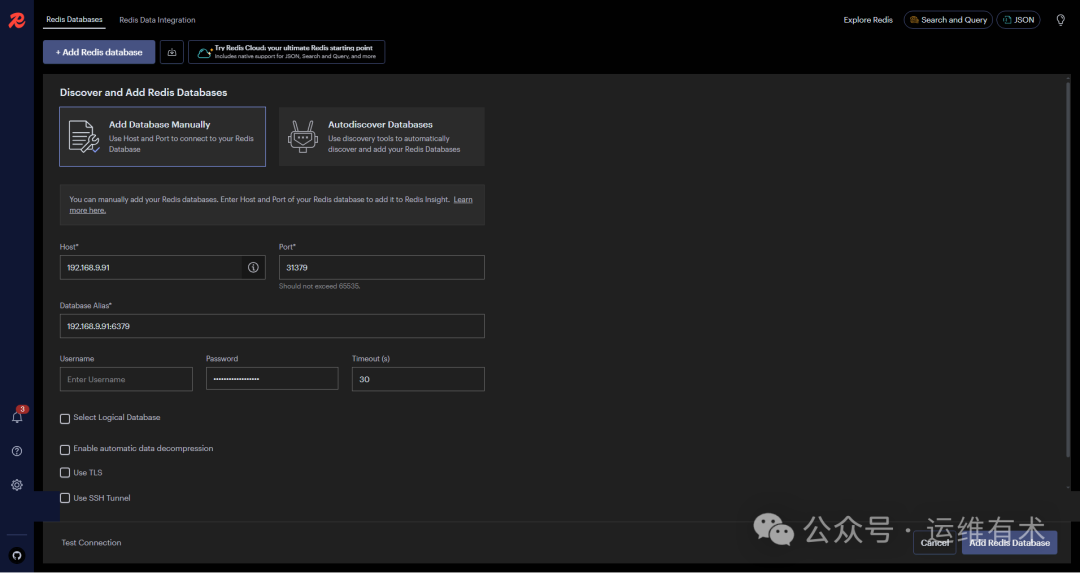
Task: Toggle the Use SSH Tunnel checkbox
Action: [x=65, y=498]
